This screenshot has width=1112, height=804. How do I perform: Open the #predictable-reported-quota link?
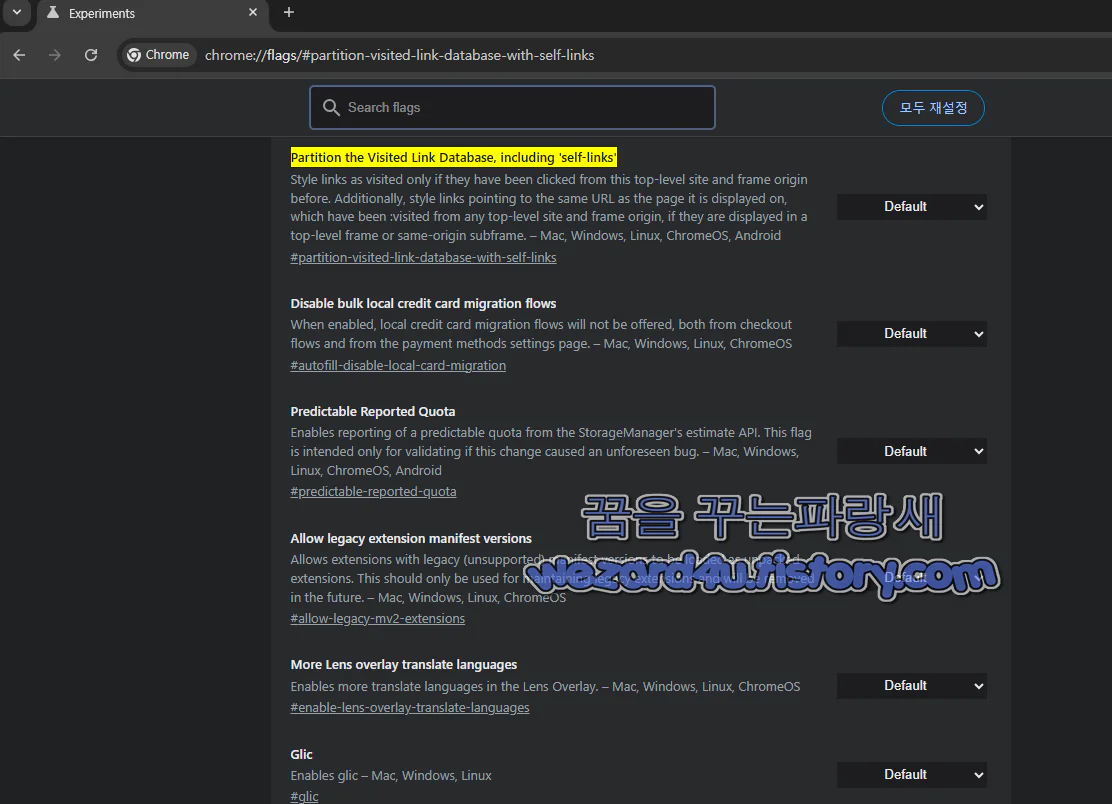(x=373, y=491)
